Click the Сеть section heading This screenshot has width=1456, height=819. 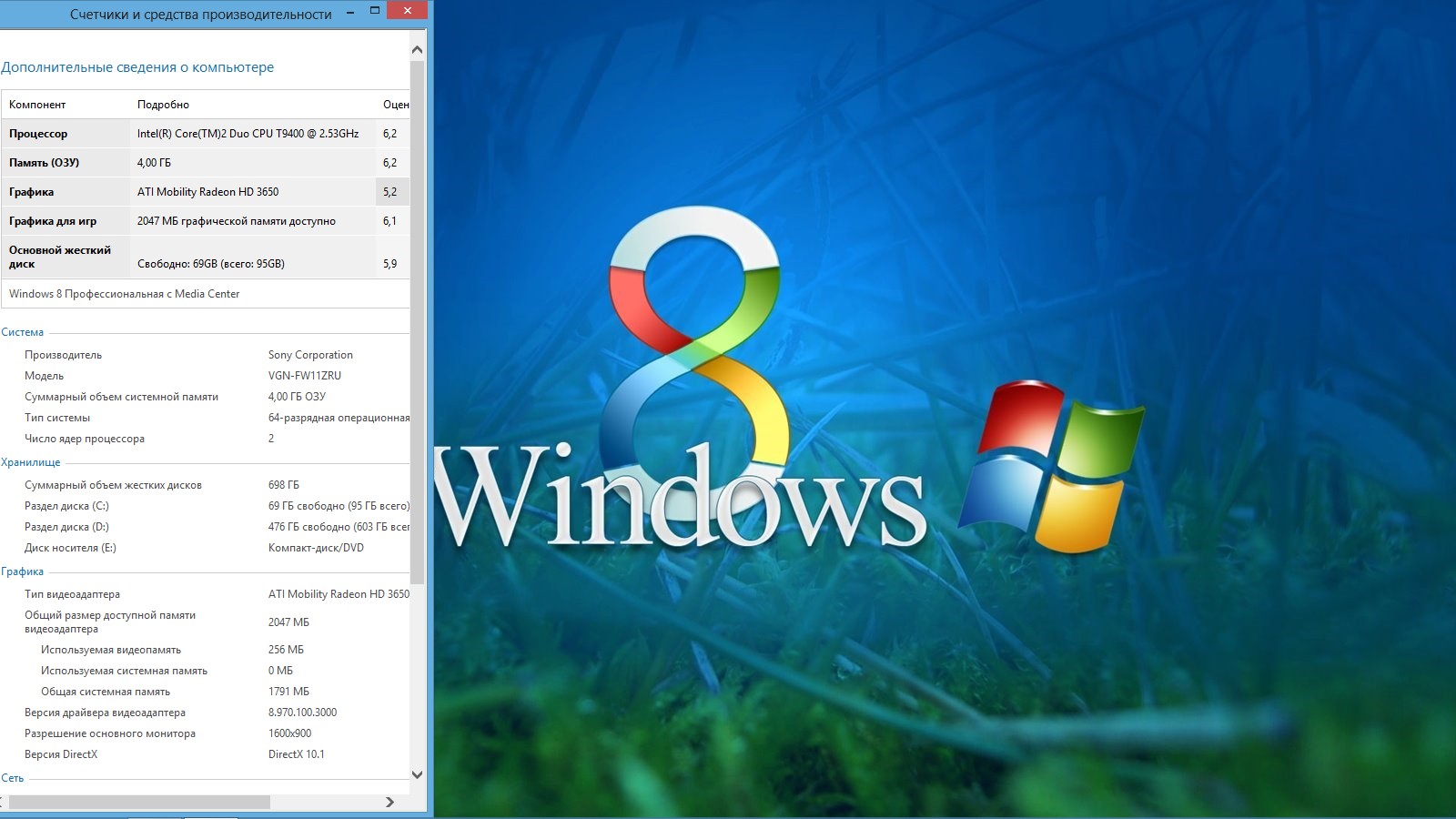(13, 778)
